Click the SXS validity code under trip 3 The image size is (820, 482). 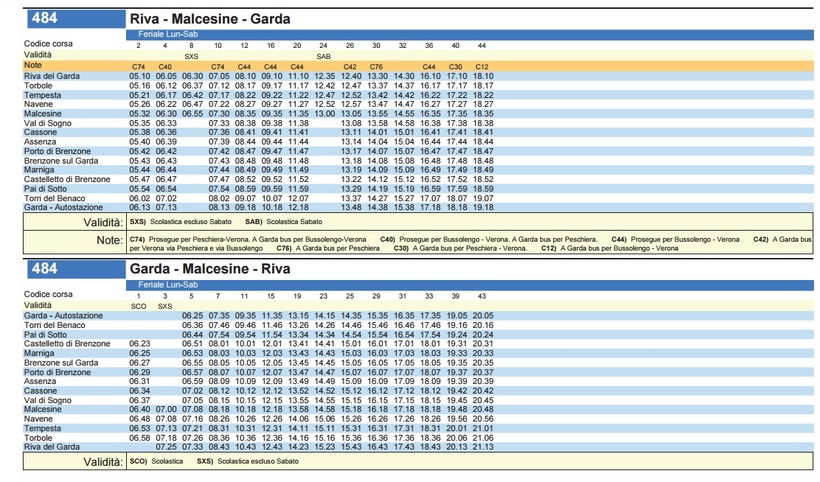[165, 306]
